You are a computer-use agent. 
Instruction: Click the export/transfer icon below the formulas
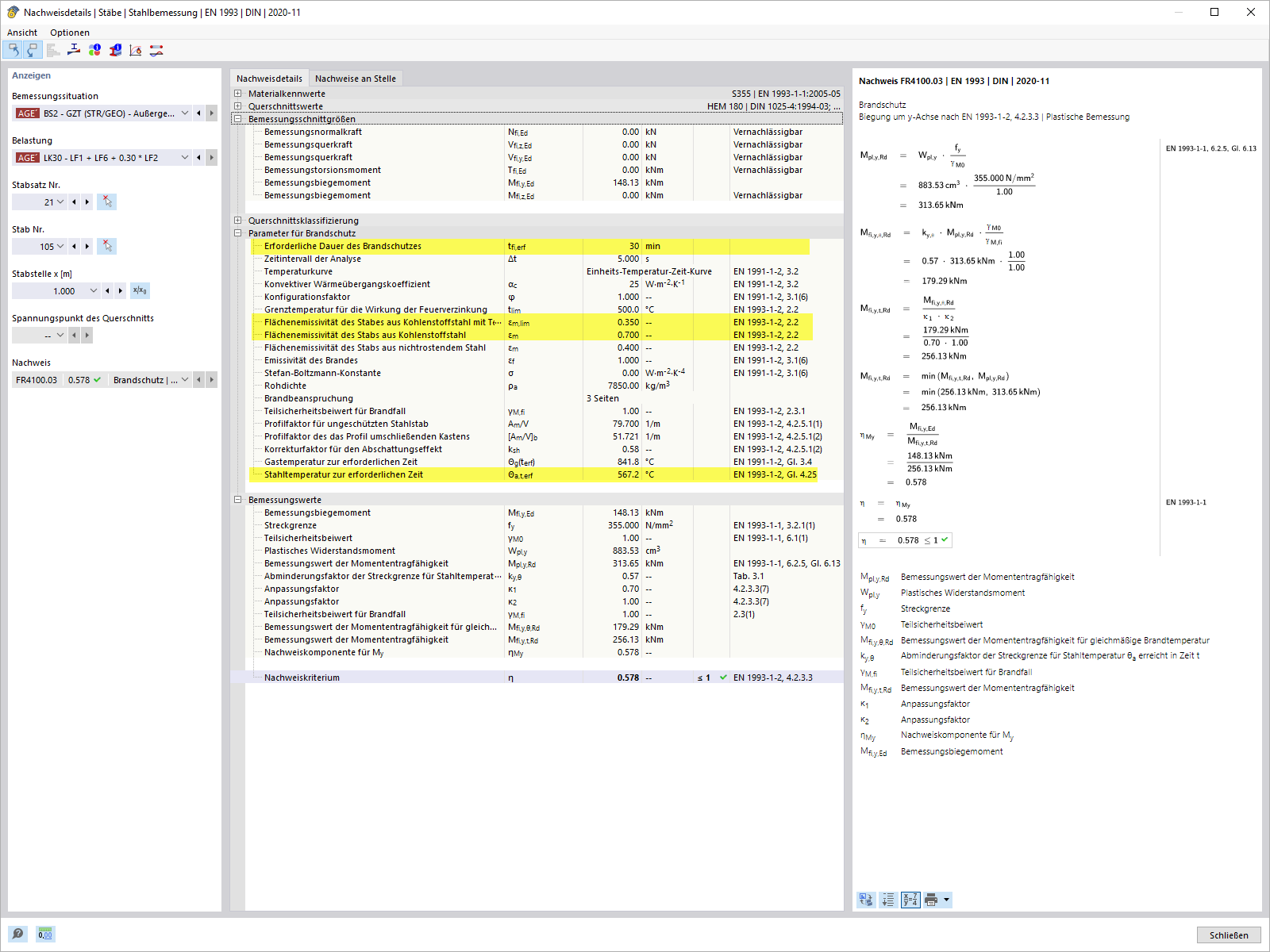(x=866, y=900)
